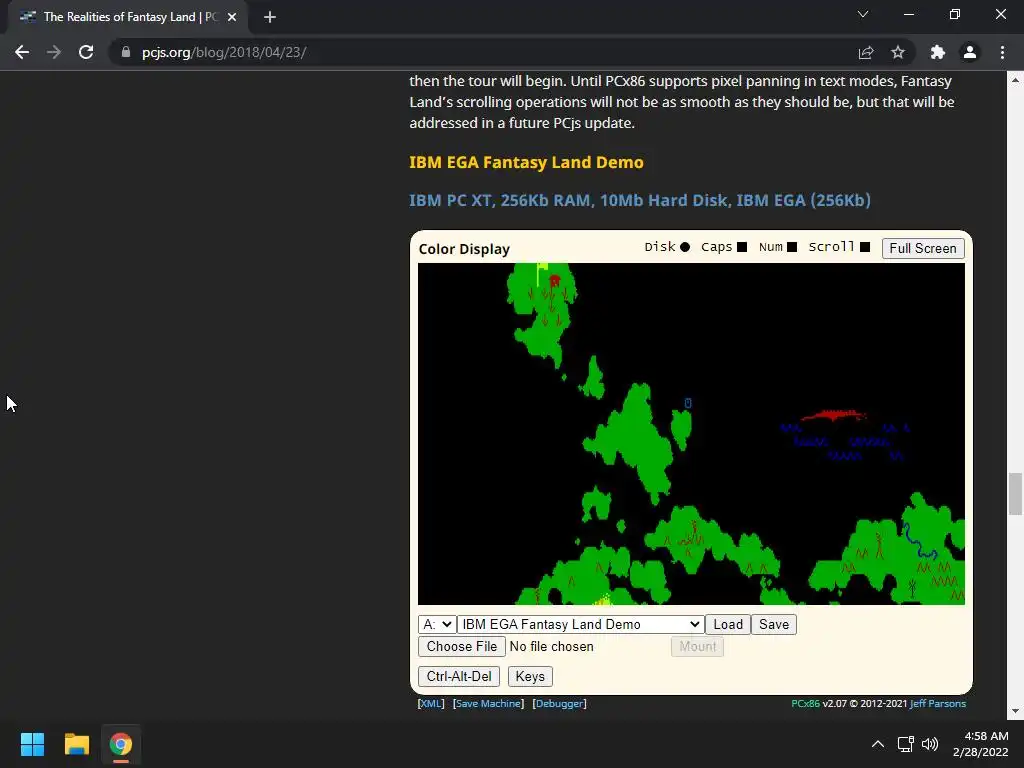
Task: View site lock information icon
Action: [126, 52]
